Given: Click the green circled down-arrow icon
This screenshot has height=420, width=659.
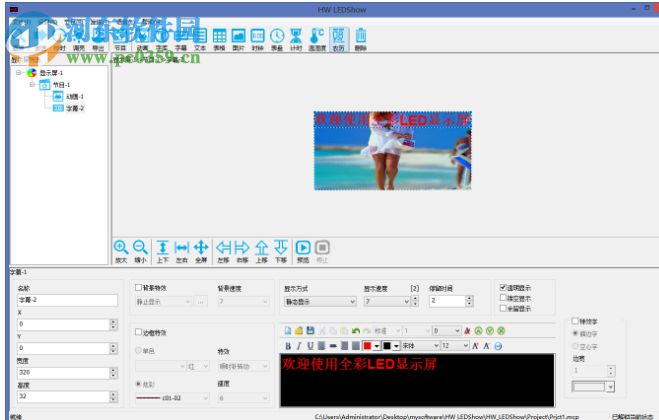Looking at the screenshot, I should (x=490, y=331).
